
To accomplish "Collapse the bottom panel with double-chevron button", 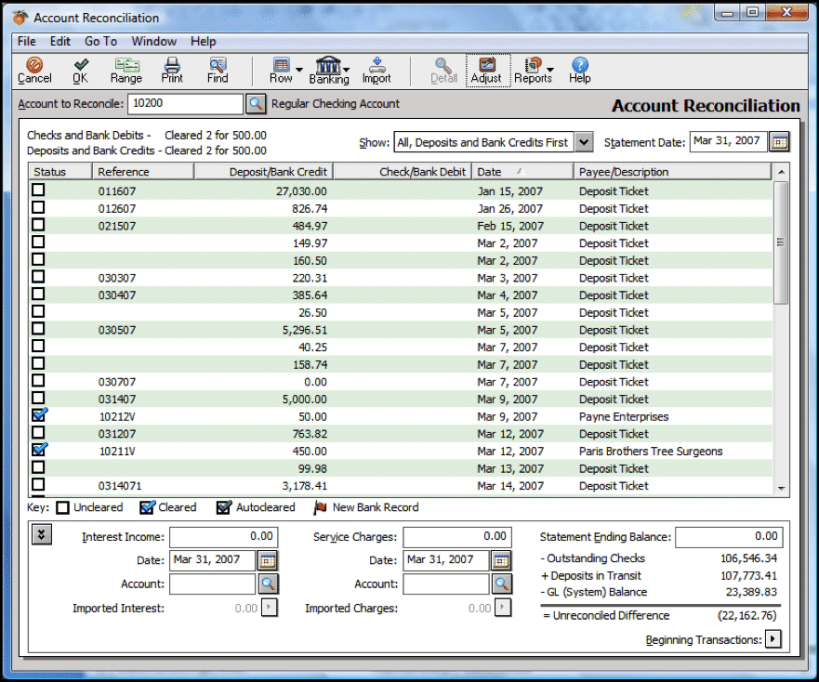I will coord(41,535).
